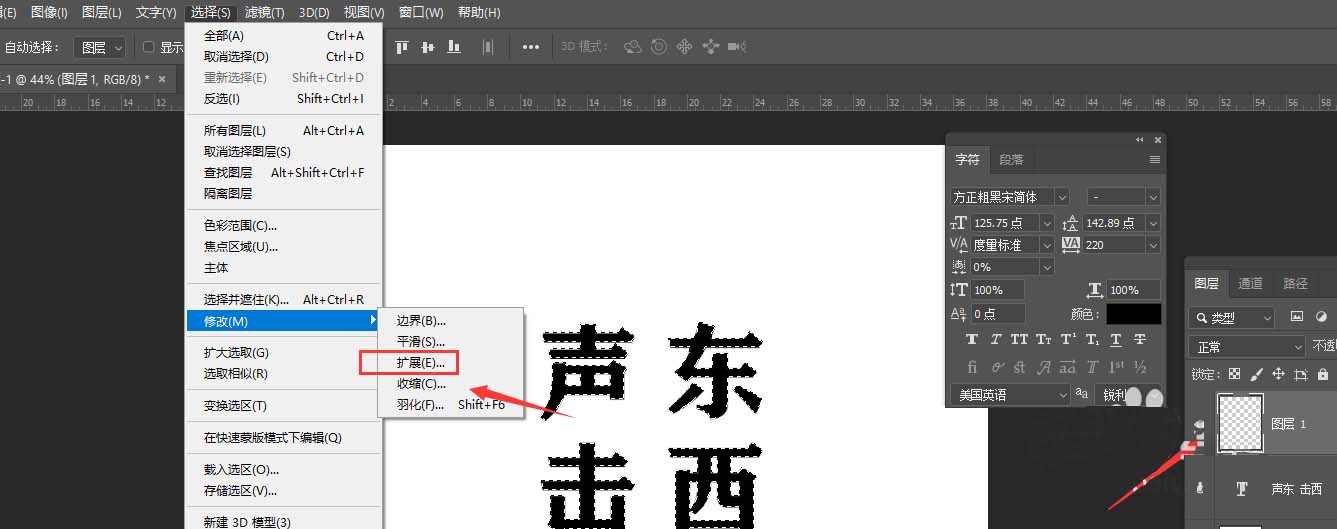Click the black text color swatch
Viewport: 1337px width, 529px height.
pos(1133,314)
